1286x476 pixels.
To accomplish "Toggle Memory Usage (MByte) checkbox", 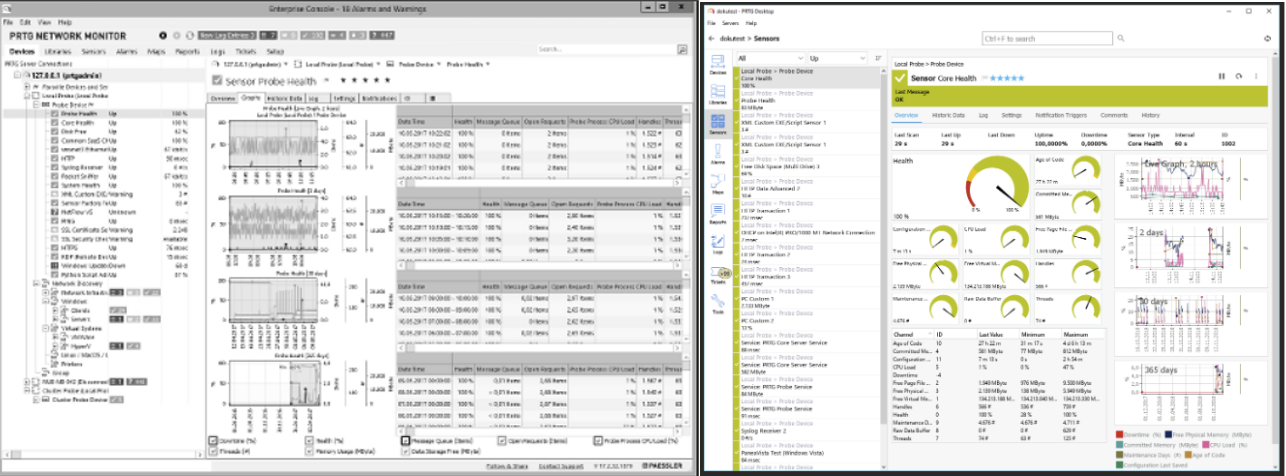I will click(309, 451).
